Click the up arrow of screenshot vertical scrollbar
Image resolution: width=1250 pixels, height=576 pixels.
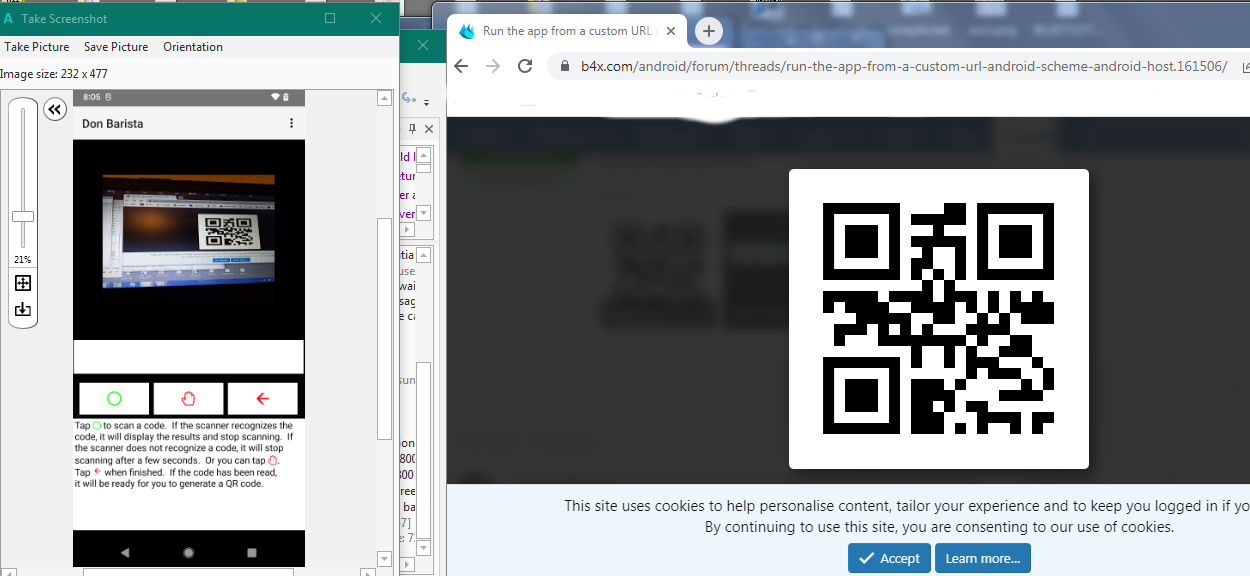(385, 98)
